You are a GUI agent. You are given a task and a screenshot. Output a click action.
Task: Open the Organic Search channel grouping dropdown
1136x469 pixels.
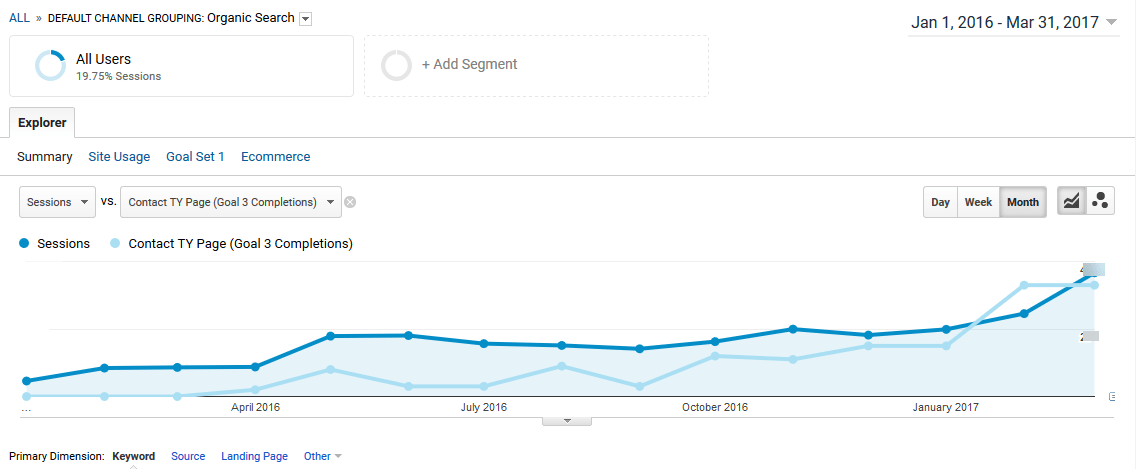pyautogui.click(x=305, y=19)
